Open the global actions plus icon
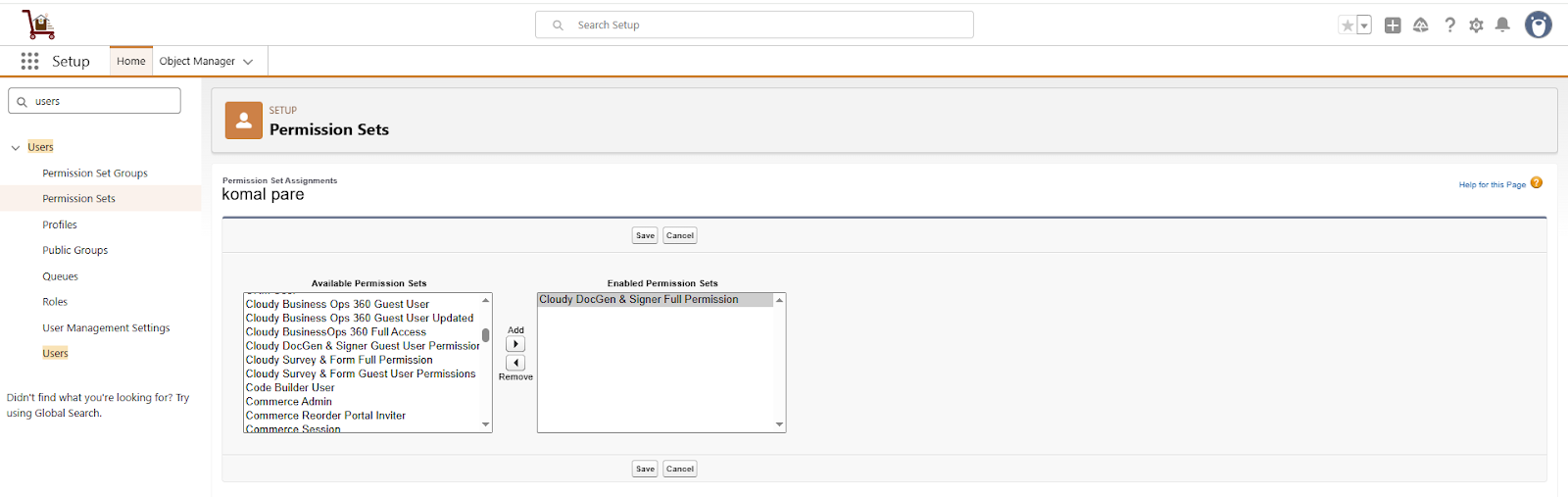Image resolution: width=1568 pixels, height=497 pixels. coord(1393,25)
